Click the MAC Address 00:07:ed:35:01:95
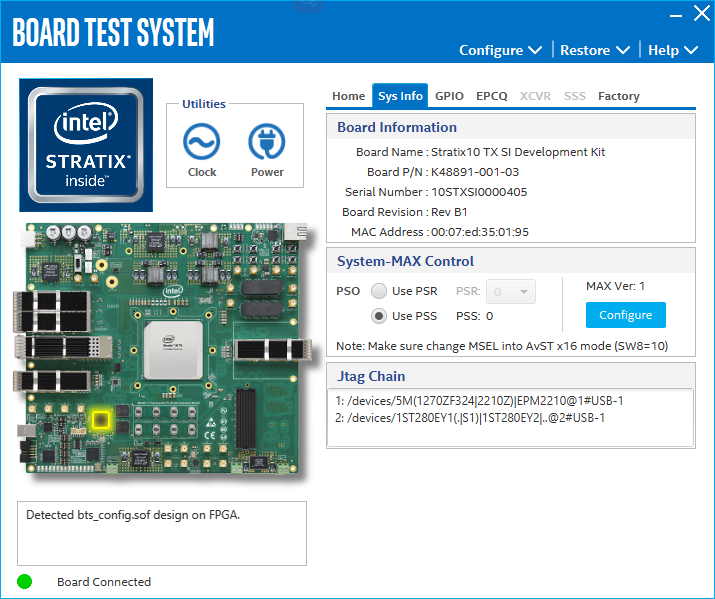 click(480, 232)
